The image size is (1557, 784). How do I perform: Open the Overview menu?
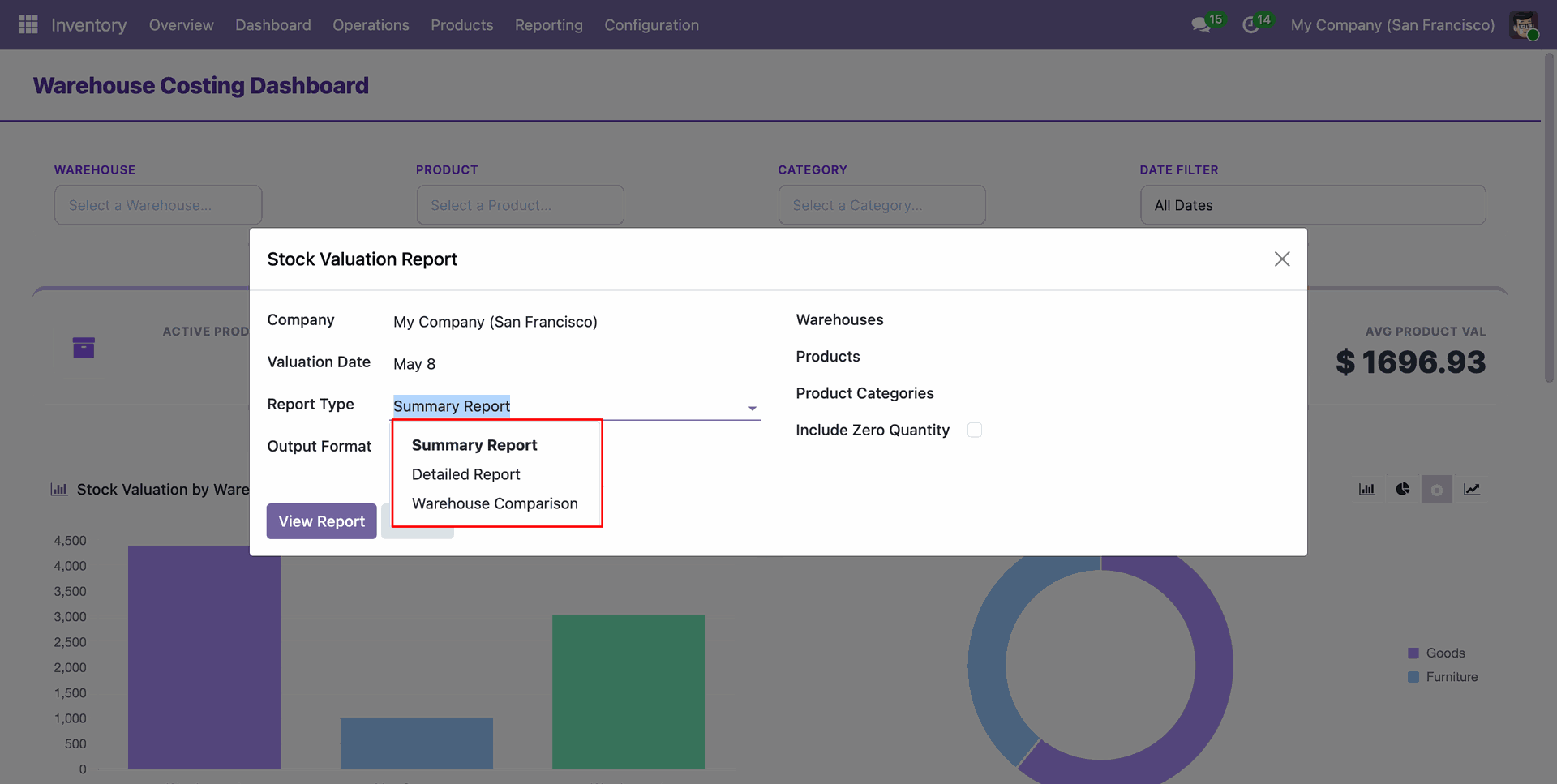[x=181, y=24]
